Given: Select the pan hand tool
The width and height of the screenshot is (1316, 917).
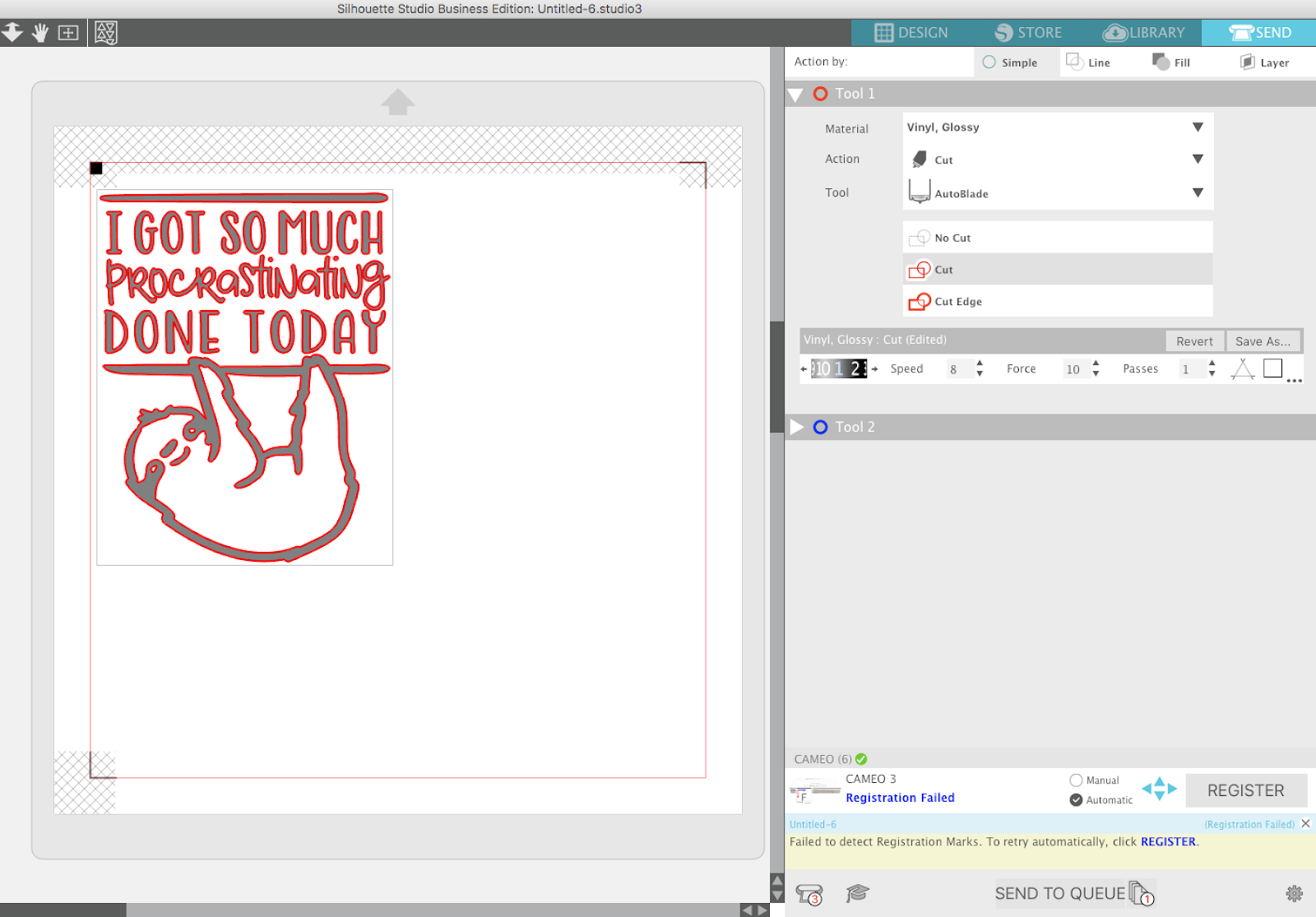Looking at the screenshot, I should [40, 33].
